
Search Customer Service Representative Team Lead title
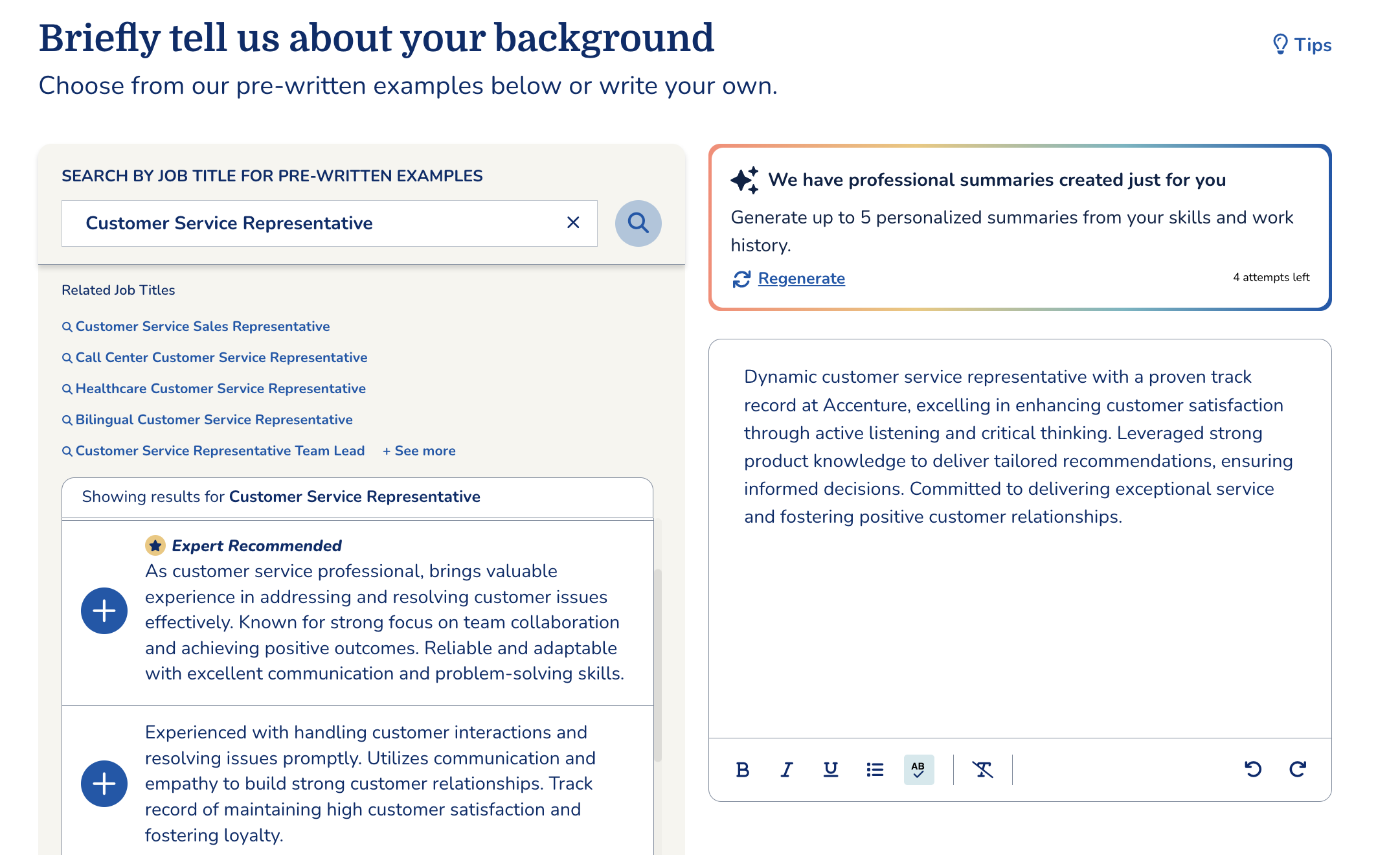point(213,451)
